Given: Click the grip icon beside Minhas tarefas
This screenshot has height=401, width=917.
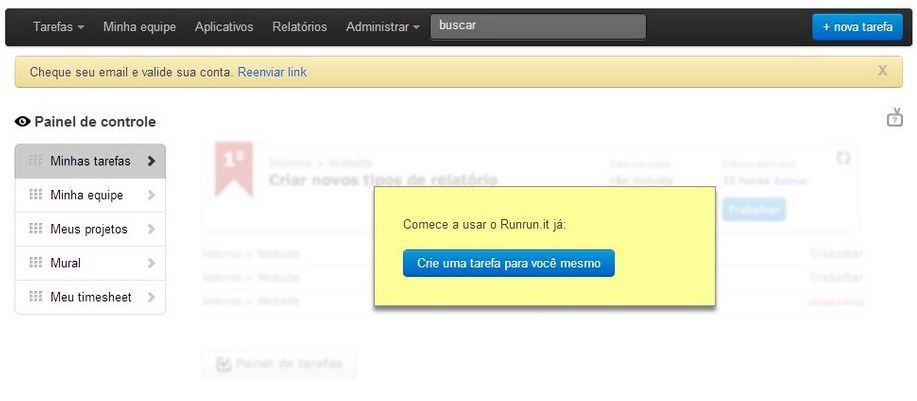Looking at the screenshot, I should (x=36, y=160).
